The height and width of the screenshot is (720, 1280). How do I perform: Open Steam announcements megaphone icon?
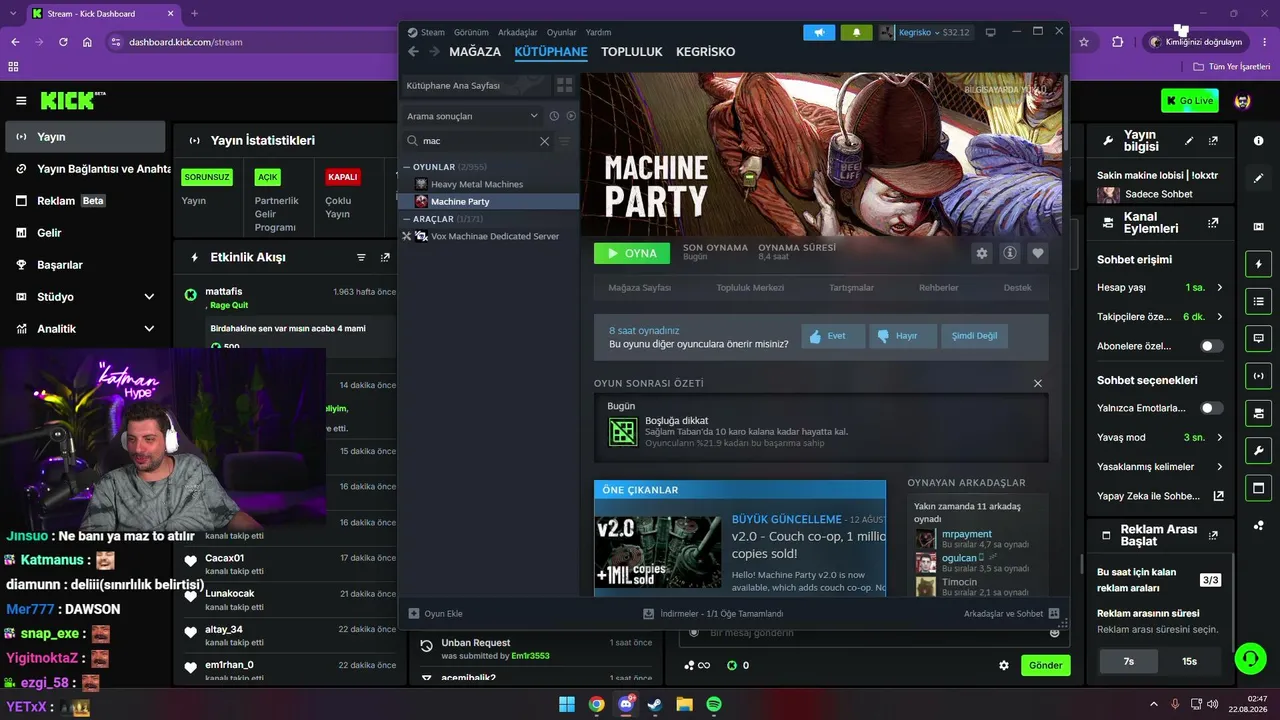point(818,32)
